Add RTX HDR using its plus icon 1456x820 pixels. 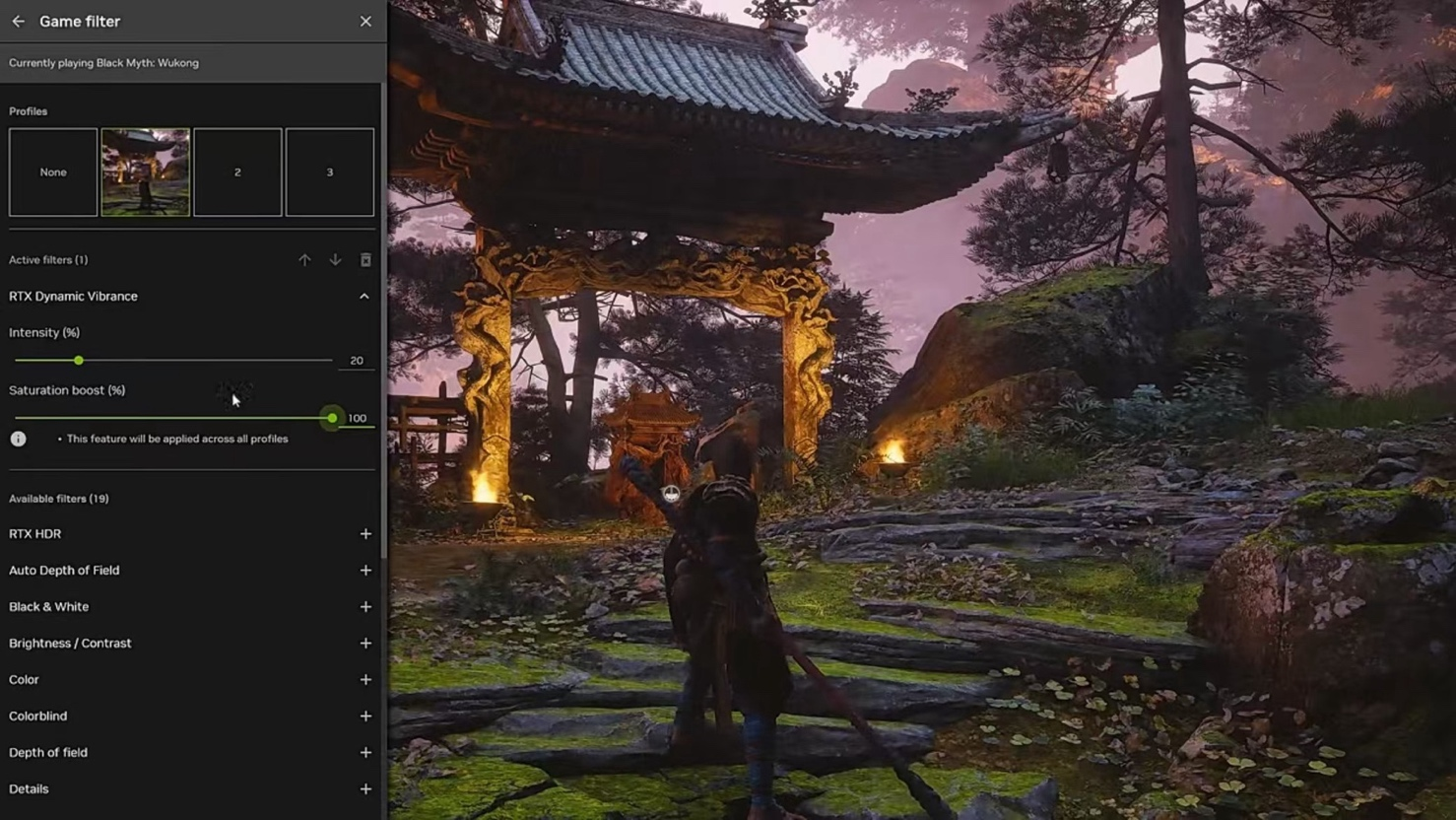(364, 533)
